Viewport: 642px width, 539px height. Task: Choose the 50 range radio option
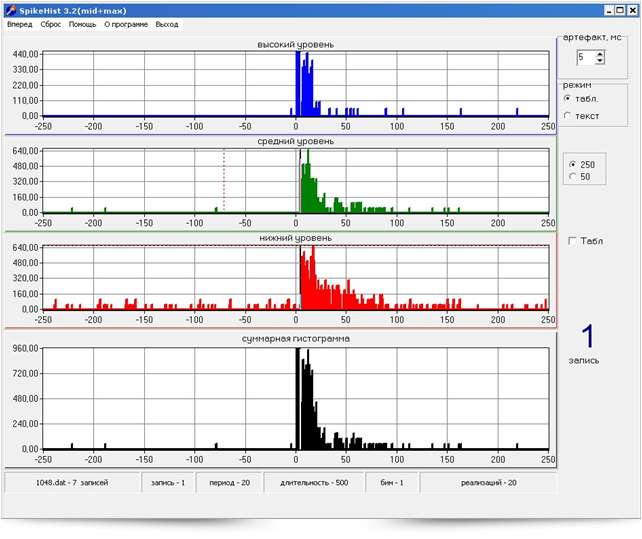(572, 177)
